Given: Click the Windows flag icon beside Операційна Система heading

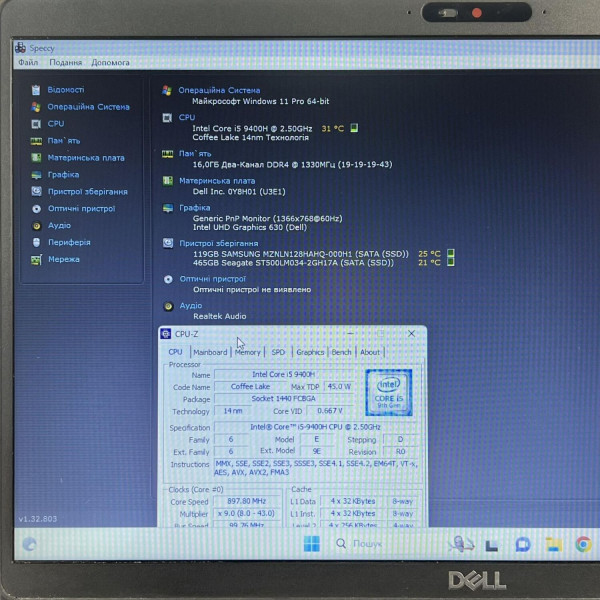Looking at the screenshot, I should (x=167, y=91).
